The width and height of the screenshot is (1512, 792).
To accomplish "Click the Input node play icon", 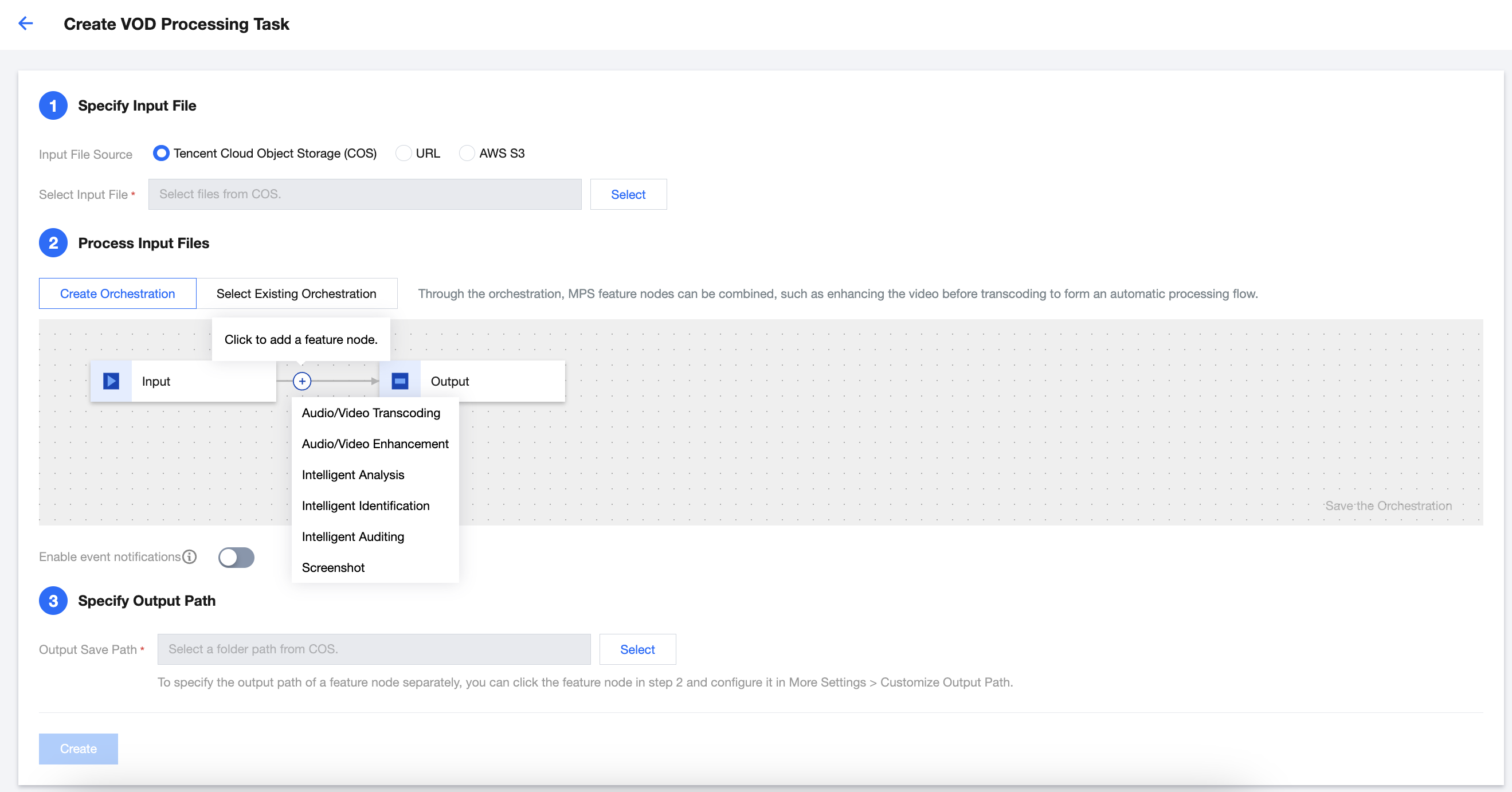I will click(x=111, y=381).
